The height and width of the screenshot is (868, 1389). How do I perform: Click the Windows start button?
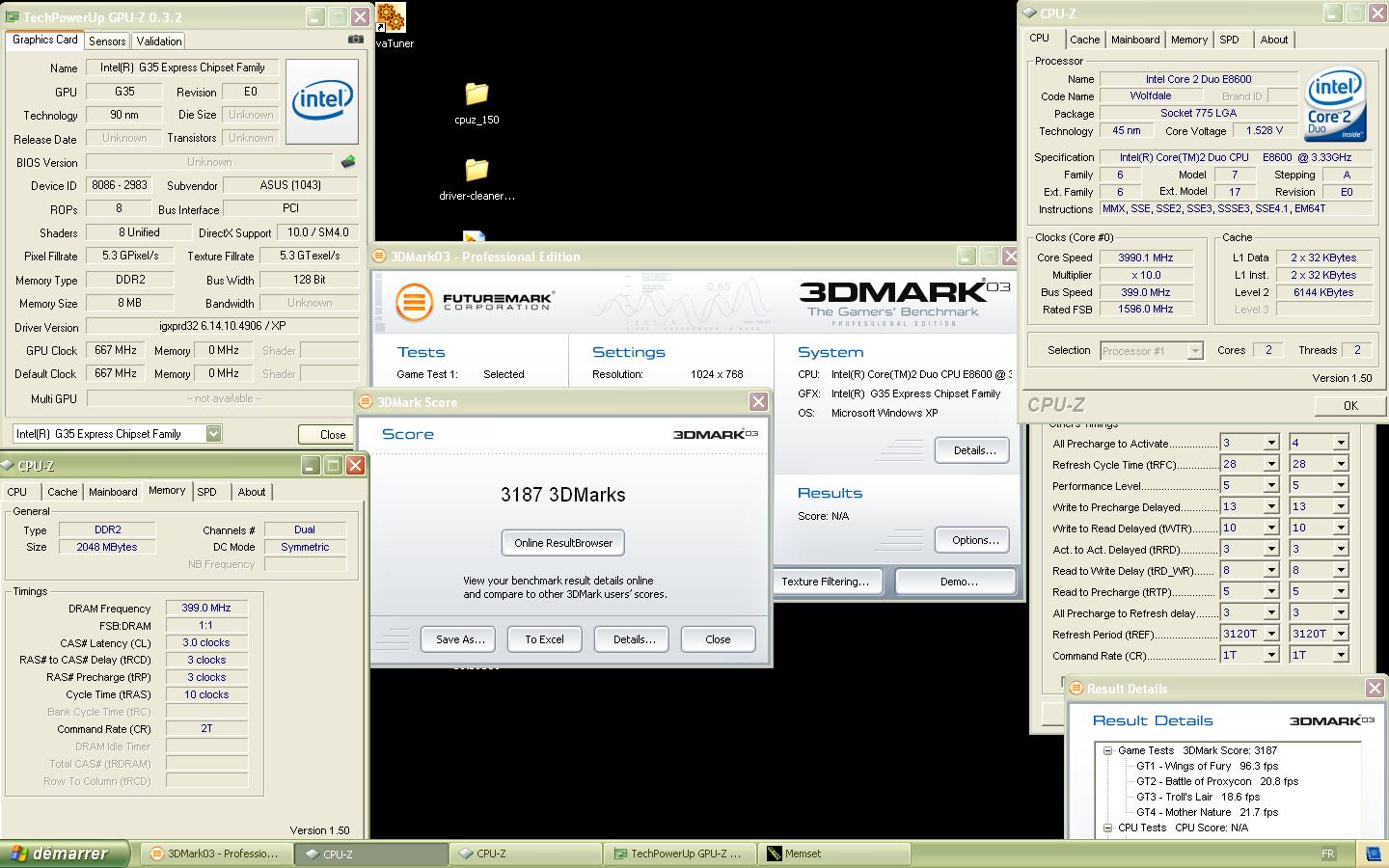[65, 854]
